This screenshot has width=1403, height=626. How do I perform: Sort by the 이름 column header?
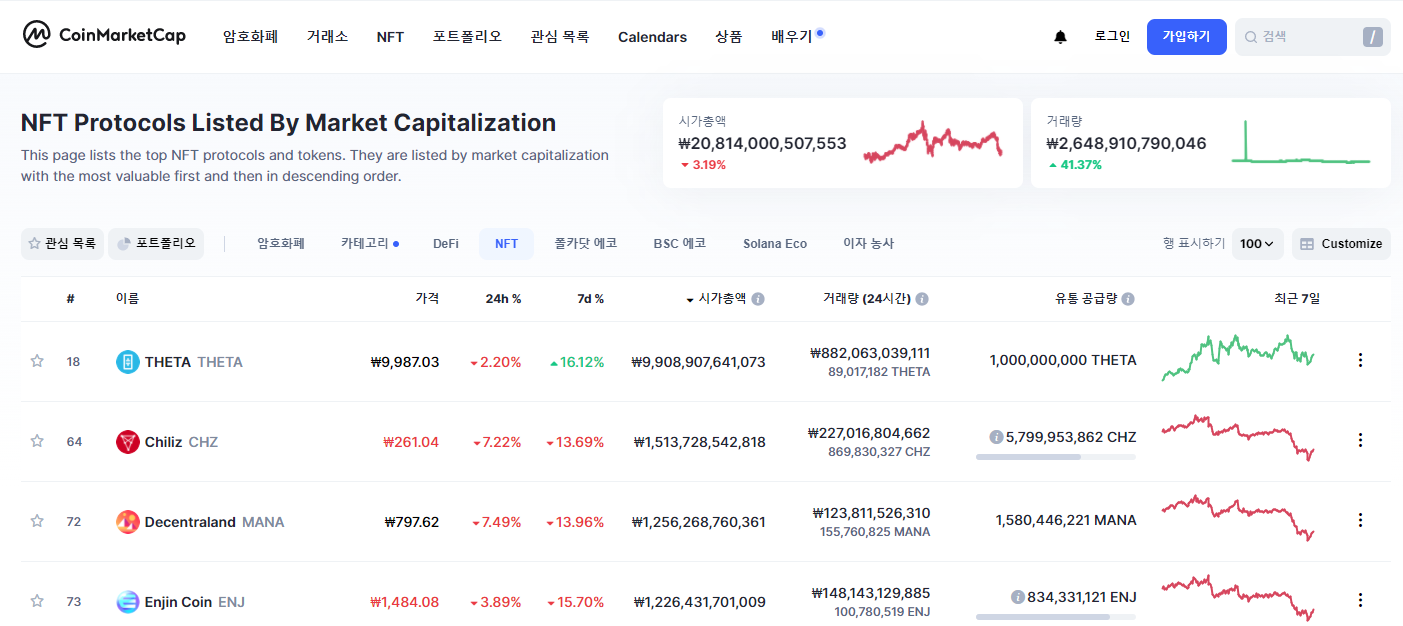pyautogui.click(x=127, y=298)
